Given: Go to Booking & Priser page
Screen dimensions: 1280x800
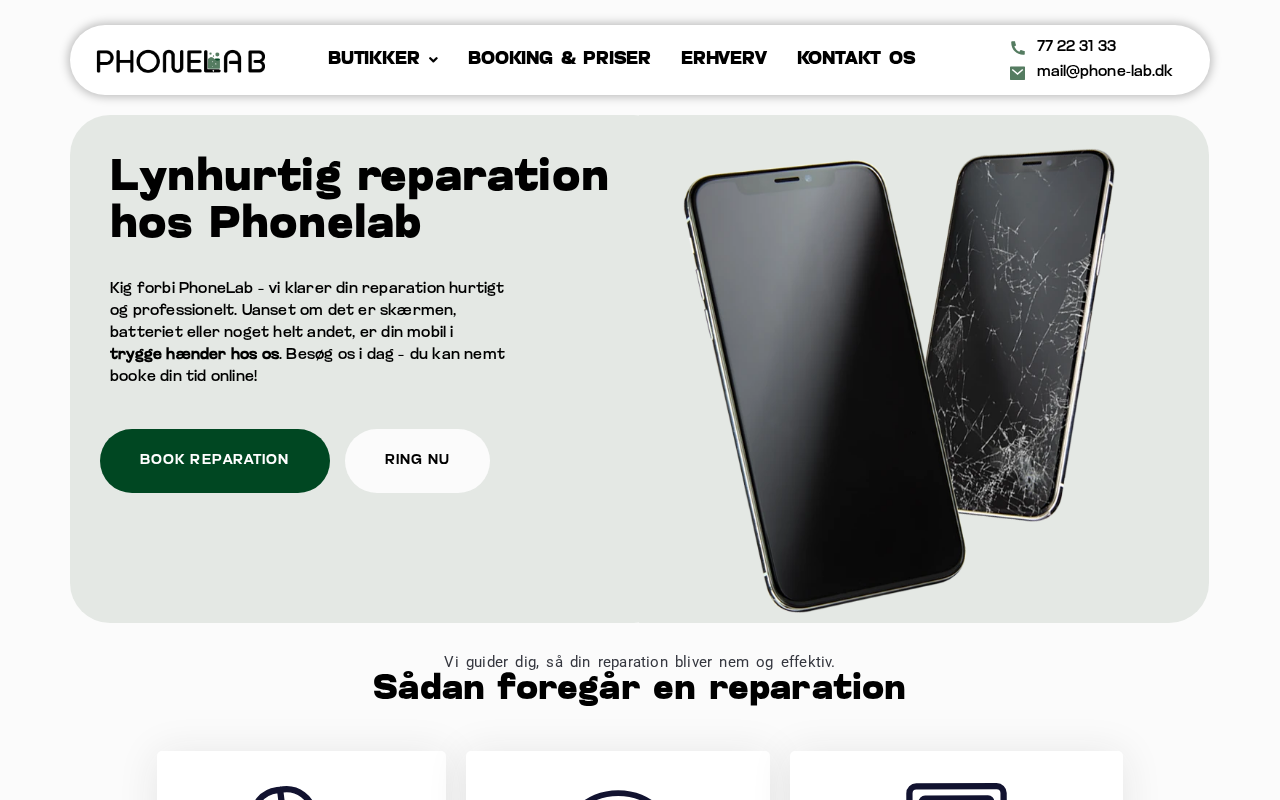Looking at the screenshot, I should tap(559, 59).
